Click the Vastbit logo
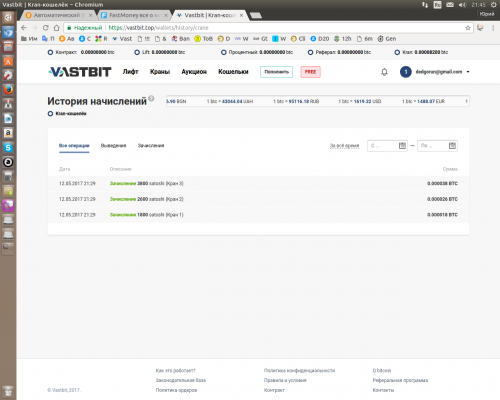This screenshot has height=400, width=500. pyautogui.click(x=80, y=72)
